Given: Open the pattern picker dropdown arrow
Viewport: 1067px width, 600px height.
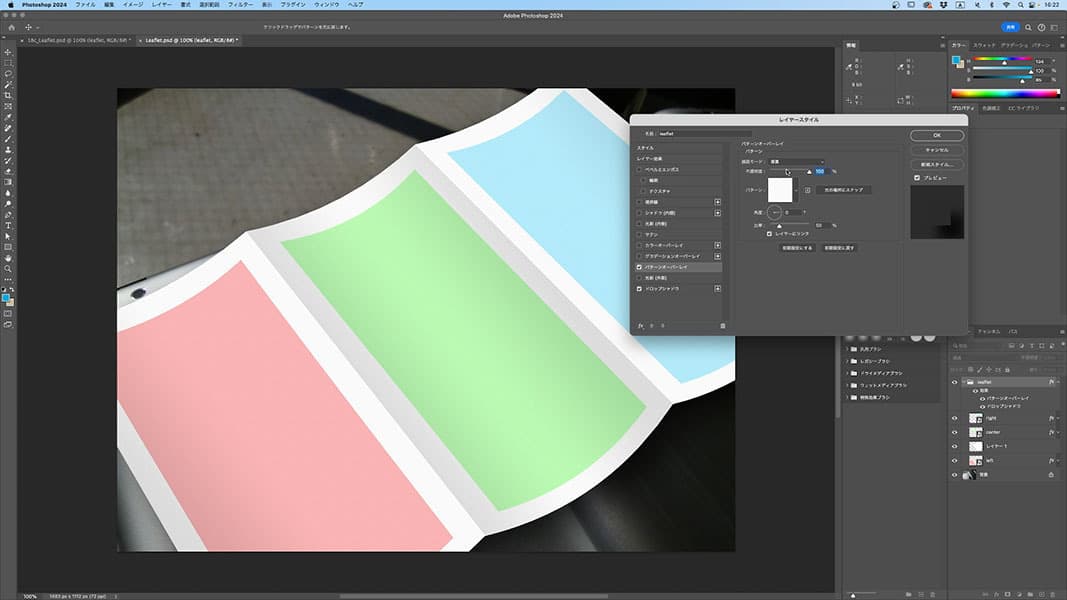Looking at the screenshot, I should 796,189.
